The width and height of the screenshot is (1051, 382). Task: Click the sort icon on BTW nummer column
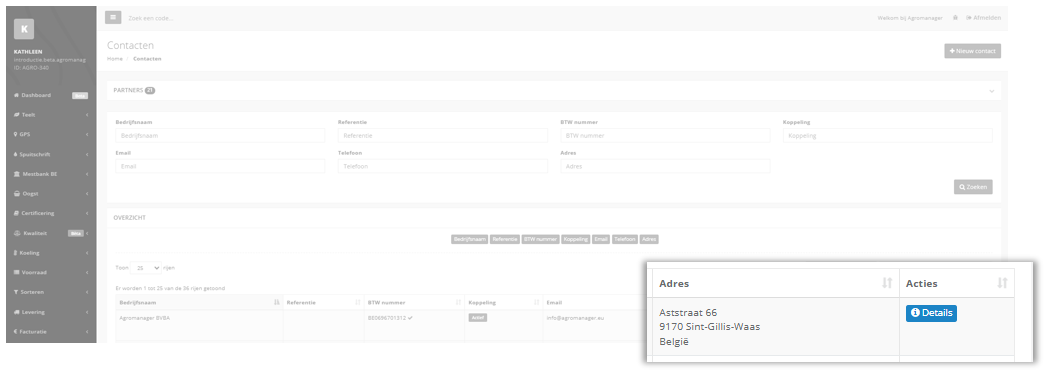459,302
